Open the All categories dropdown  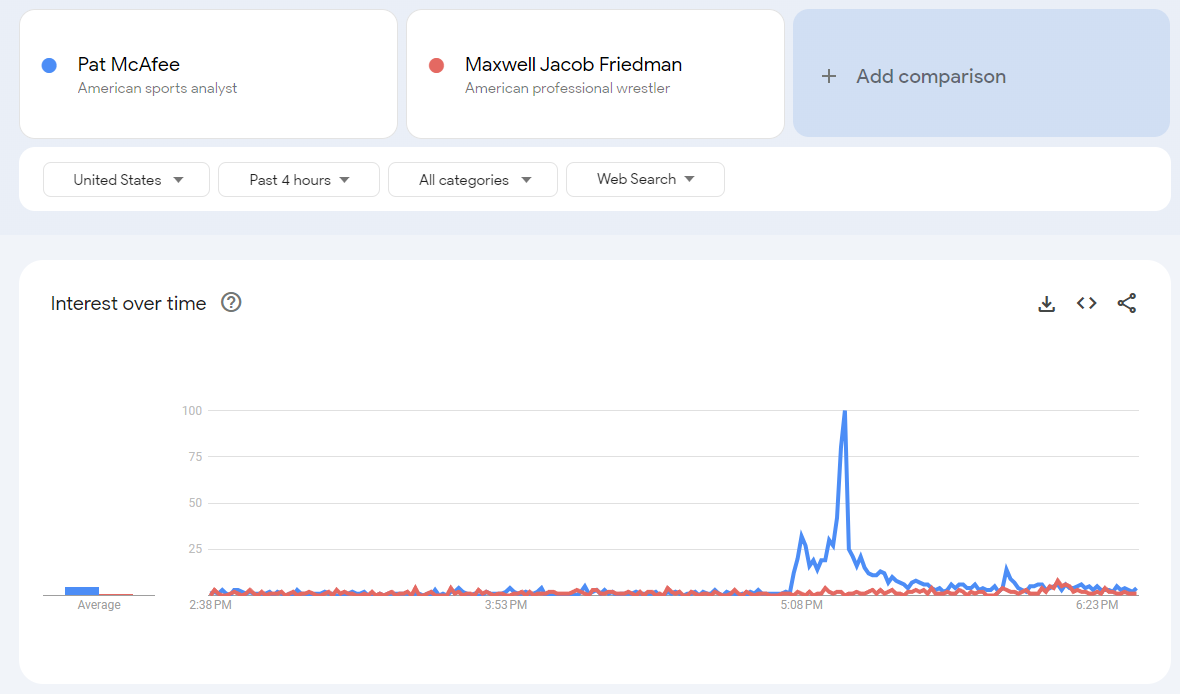(x=473, y=180)
